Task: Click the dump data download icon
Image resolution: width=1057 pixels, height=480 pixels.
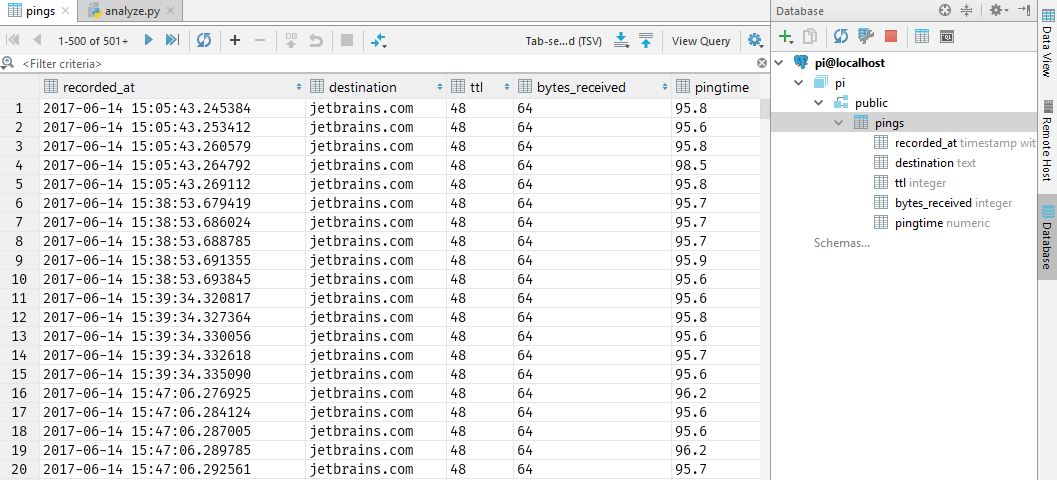Action: point(622,40)
